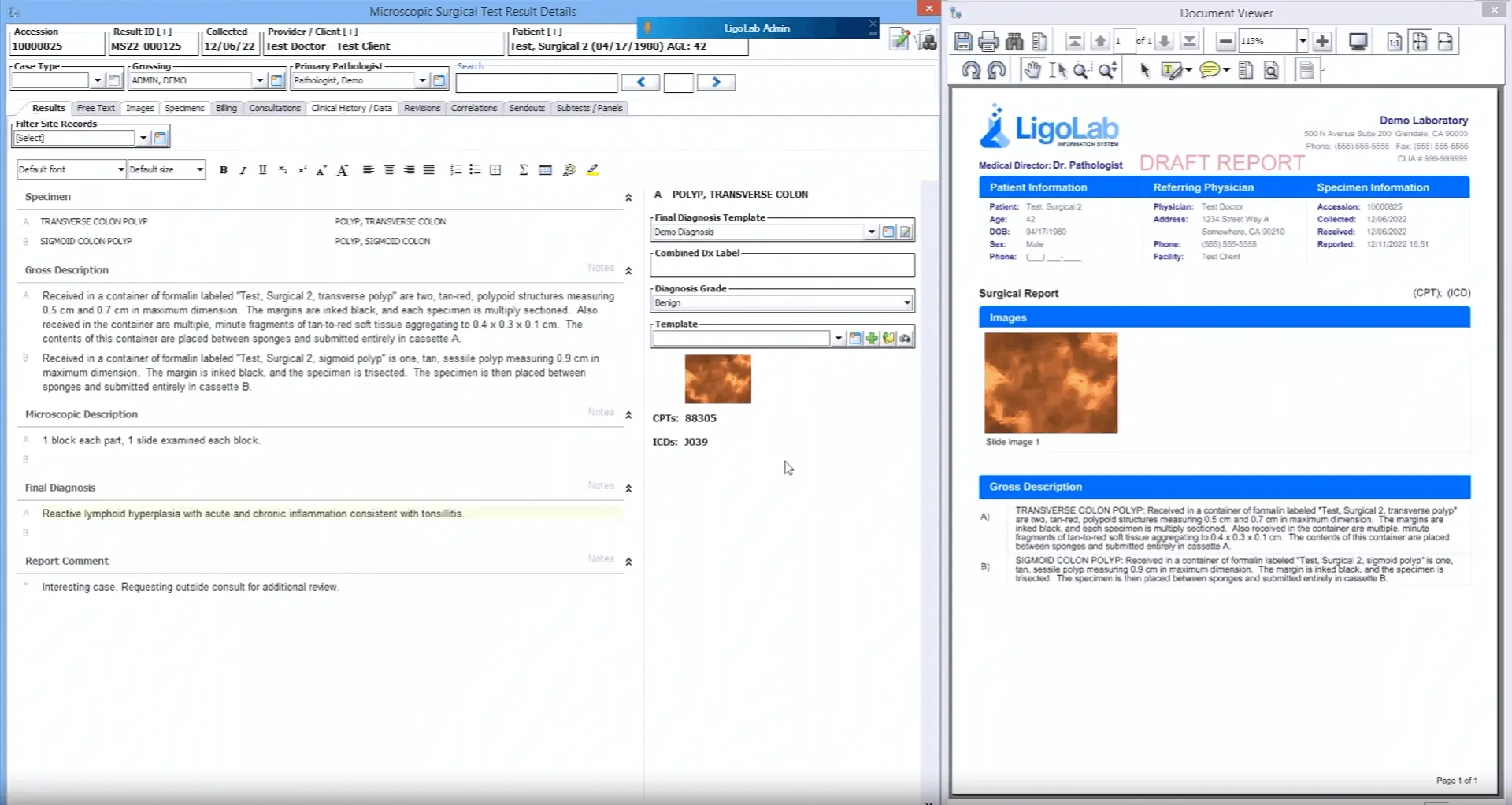The width and height of the screenshot is (1512, 805).
Task: Print the draft report
Action: click(x=988, y=42)
